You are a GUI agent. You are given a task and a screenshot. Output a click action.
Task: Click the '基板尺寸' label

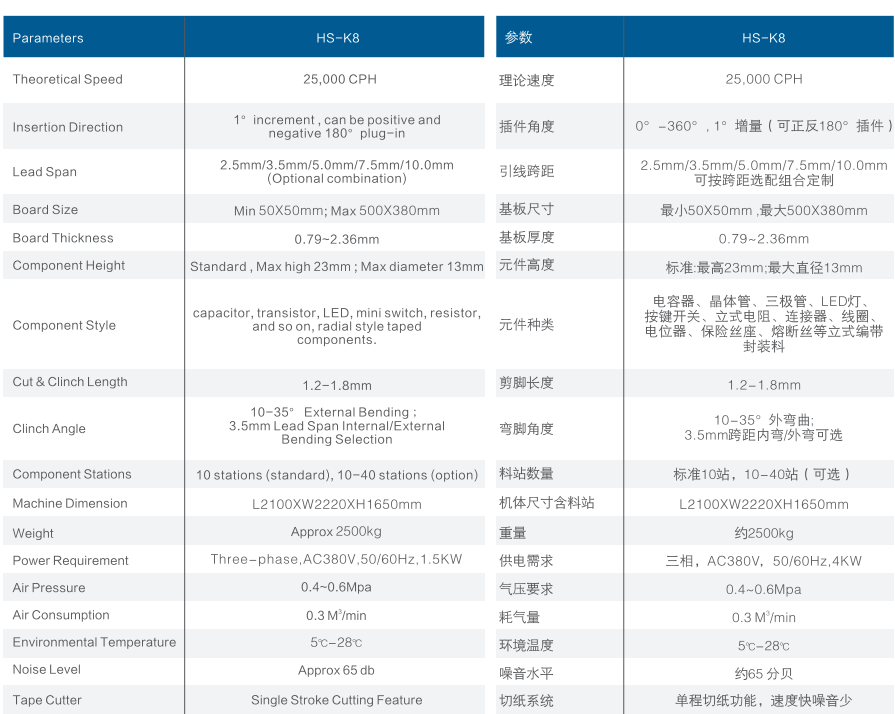point(526,209)
